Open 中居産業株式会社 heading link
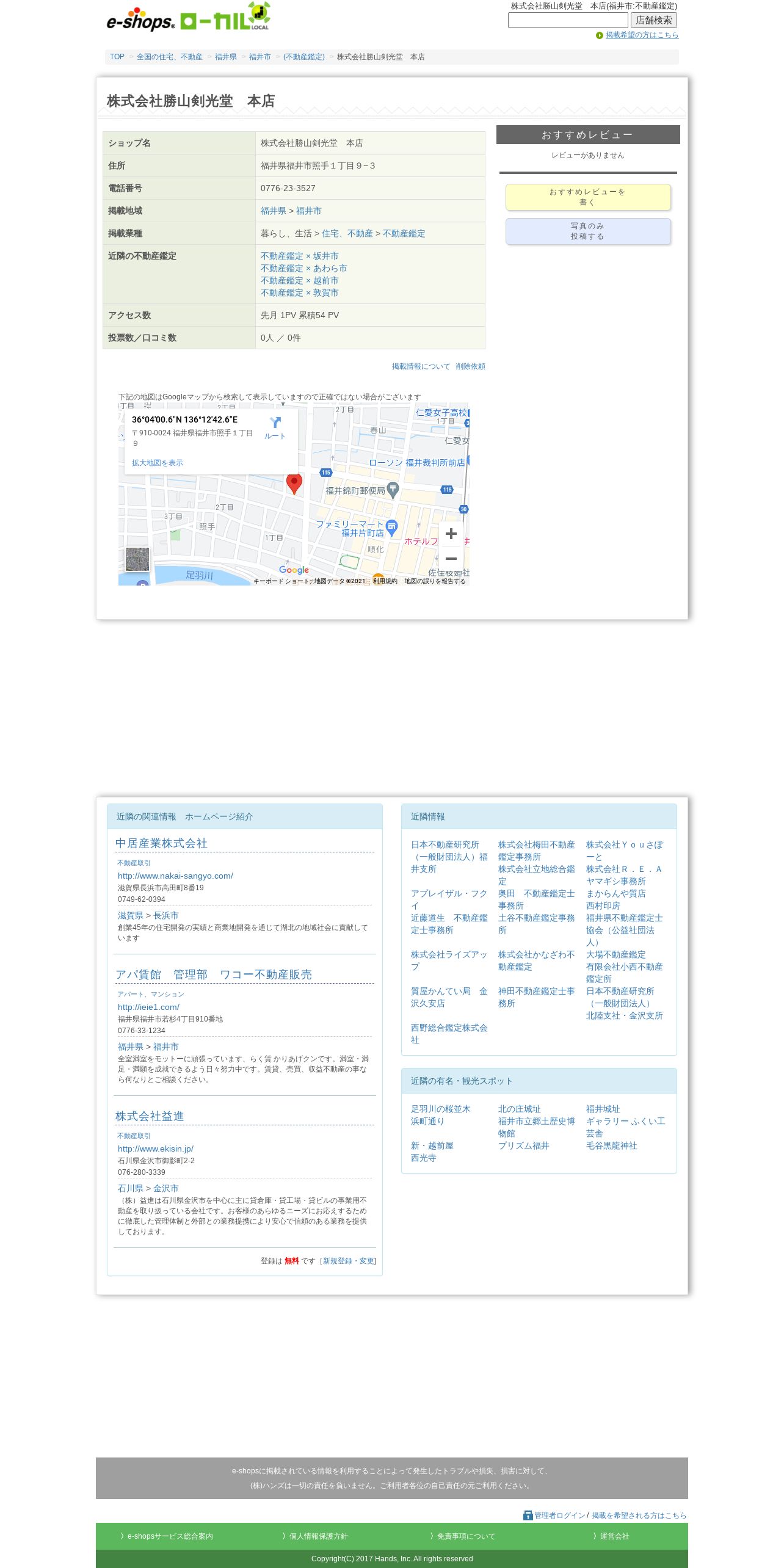 pos(162,843)
